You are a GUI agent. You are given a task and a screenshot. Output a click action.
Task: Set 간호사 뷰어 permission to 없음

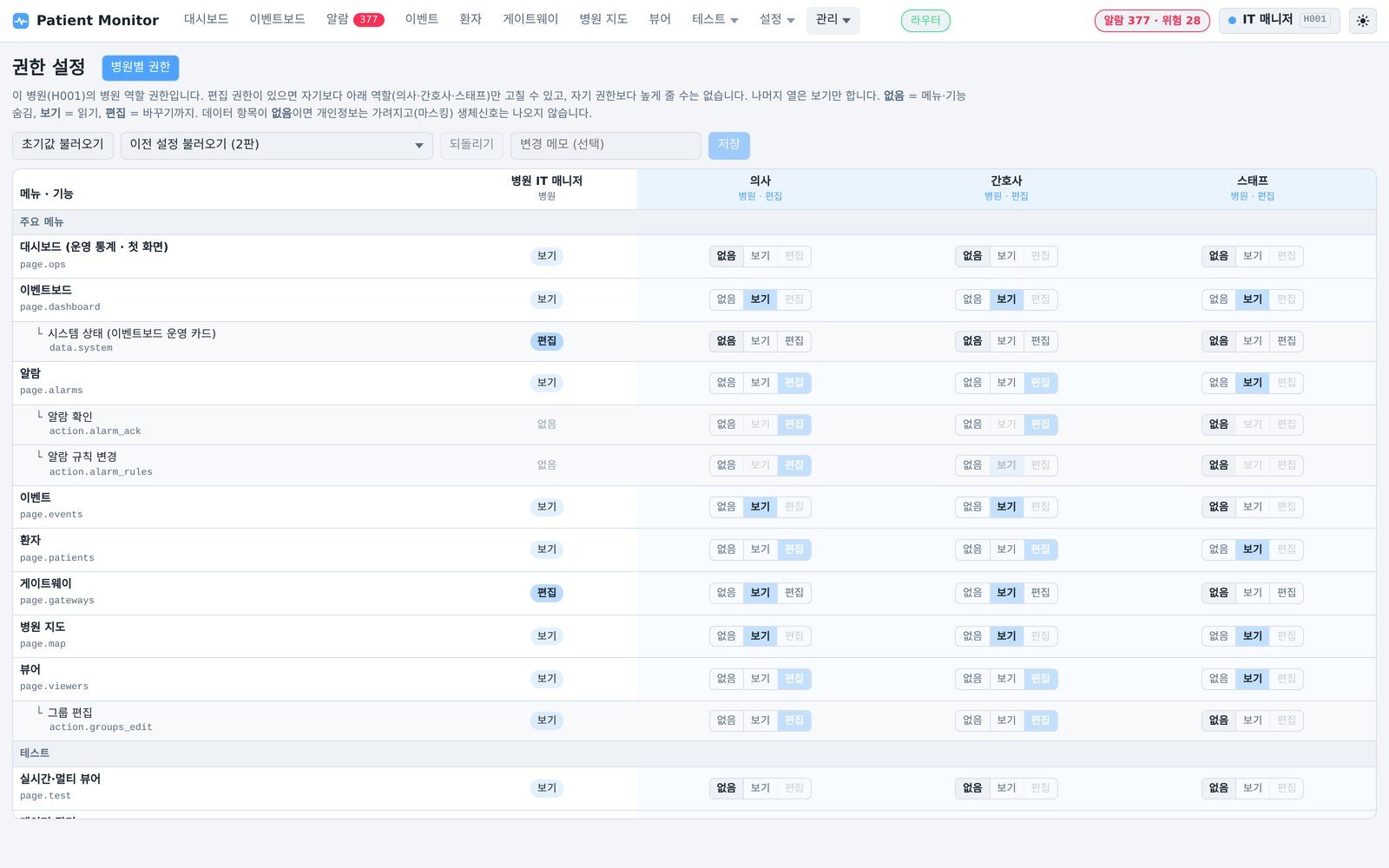pyautogui.click(x=972, y=679)
